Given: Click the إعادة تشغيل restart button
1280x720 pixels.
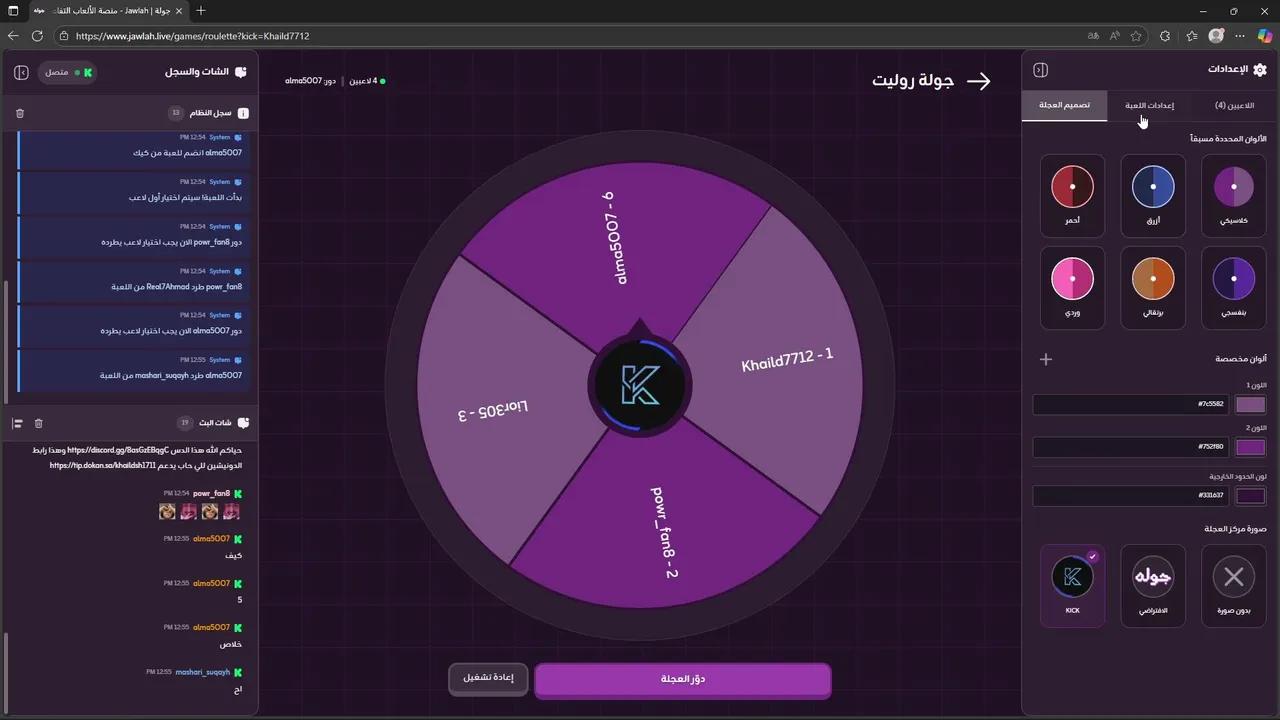Looking at the screenshot, I should [x=488, y=679].
